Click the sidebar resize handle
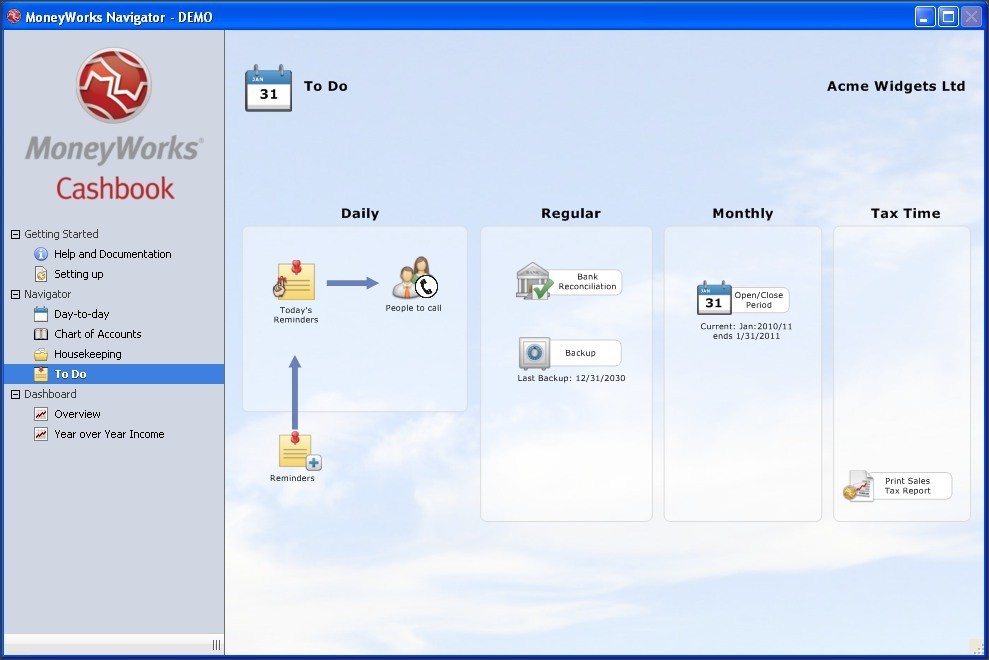Image resolution: width=989 pixels, height=660 pixels. click(216, 644)
